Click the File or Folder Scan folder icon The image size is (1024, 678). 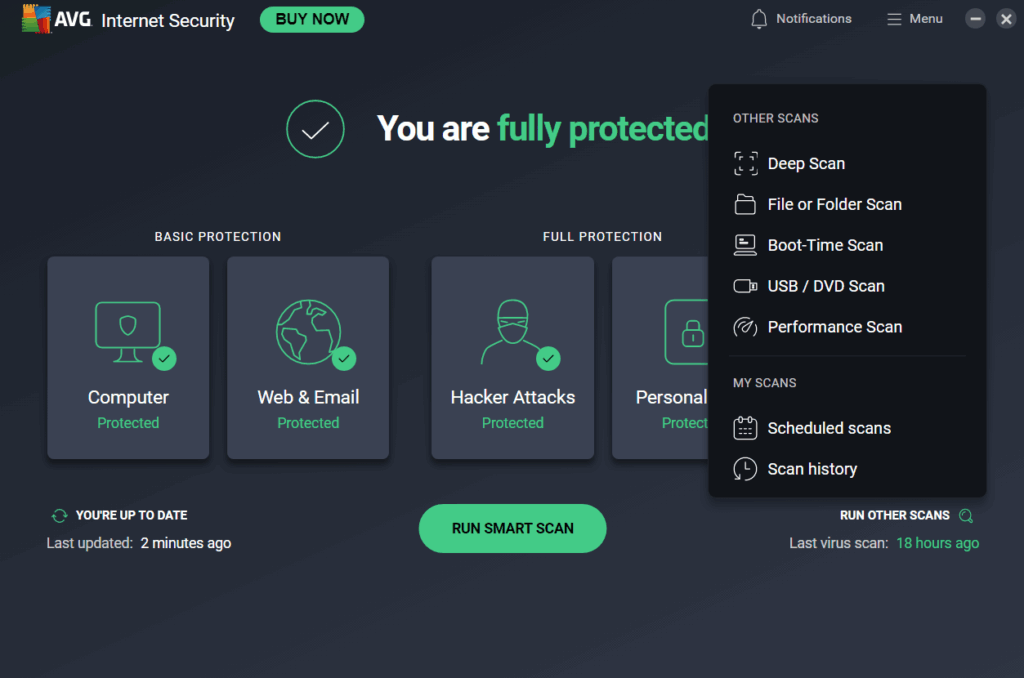pyautogui.click(x=745, y=204)
